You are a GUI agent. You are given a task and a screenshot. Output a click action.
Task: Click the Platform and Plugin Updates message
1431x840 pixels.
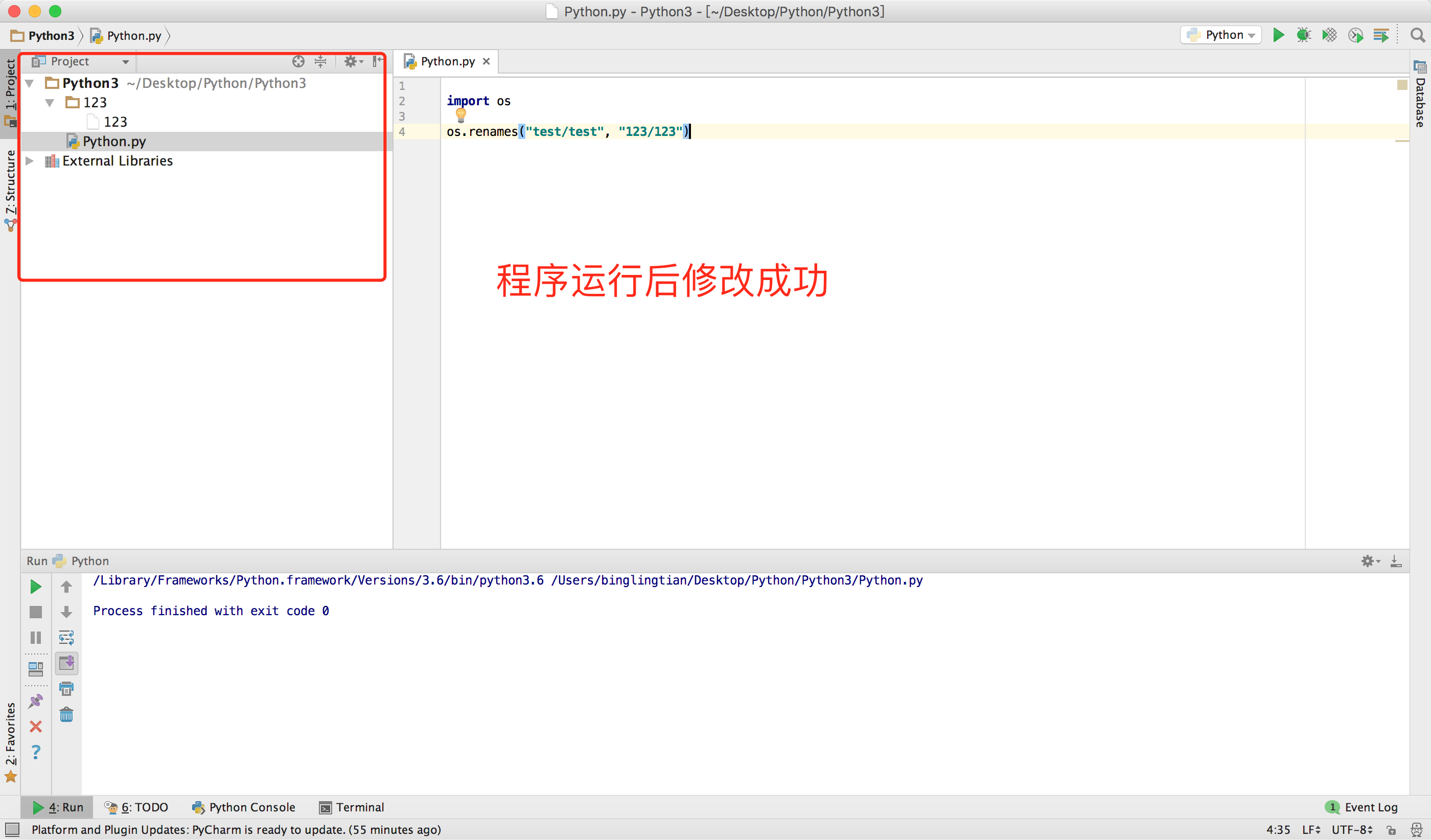[236, 830]
